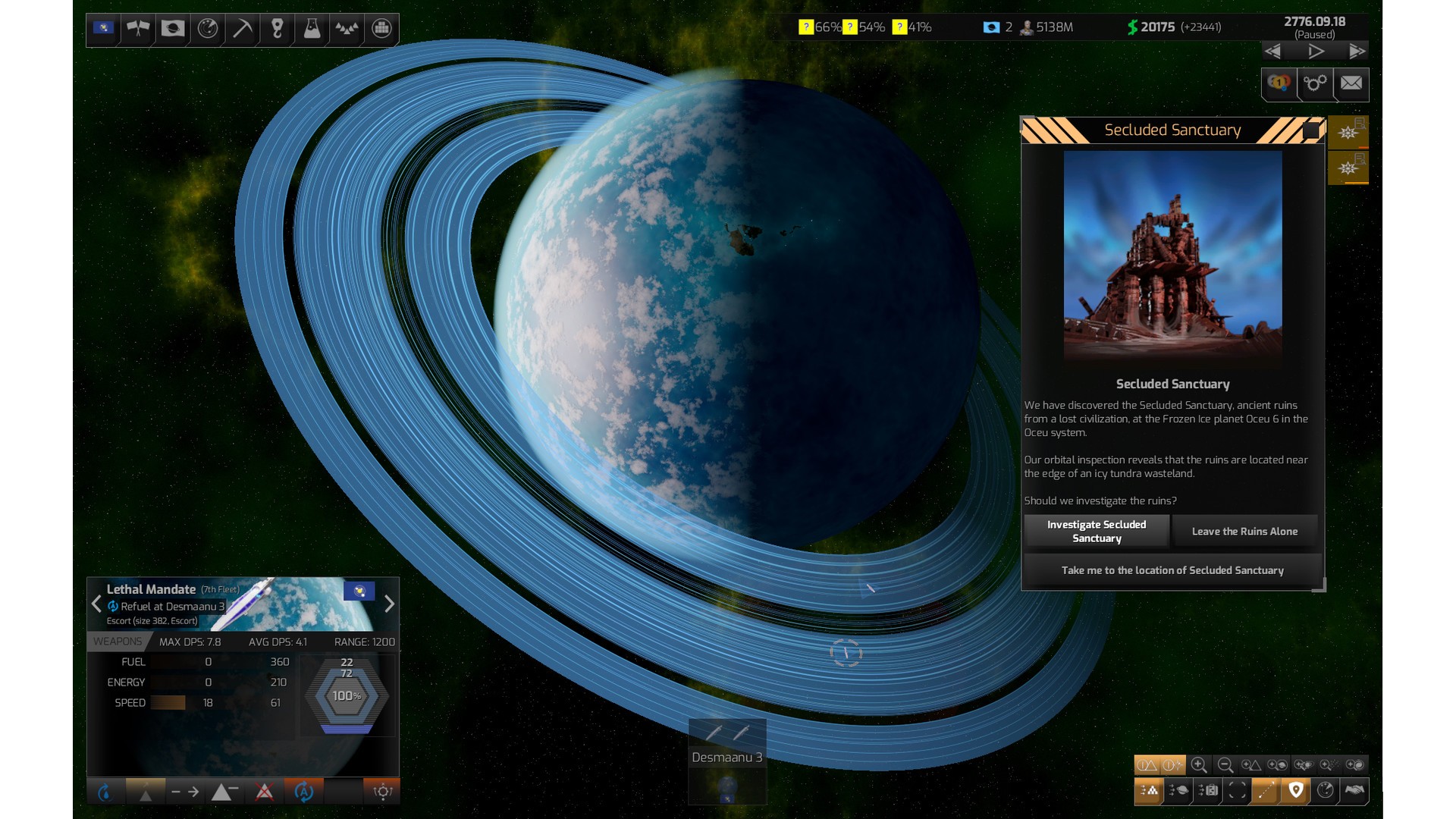This screenshot has height=819, width=1456.
Task: Open the diplomacy crossed flags screen
Action: pos(138,29)
